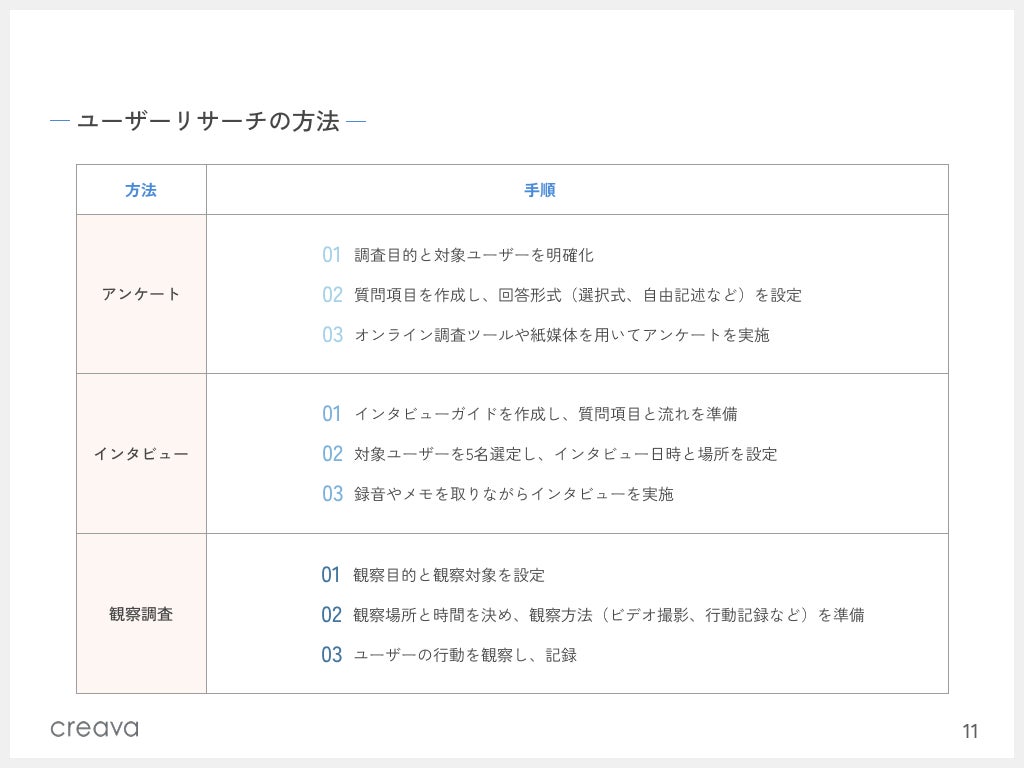Click the インタビュー row label cell
The width and height of the screenshot is (1024, 768).
(x=141, y=454)
